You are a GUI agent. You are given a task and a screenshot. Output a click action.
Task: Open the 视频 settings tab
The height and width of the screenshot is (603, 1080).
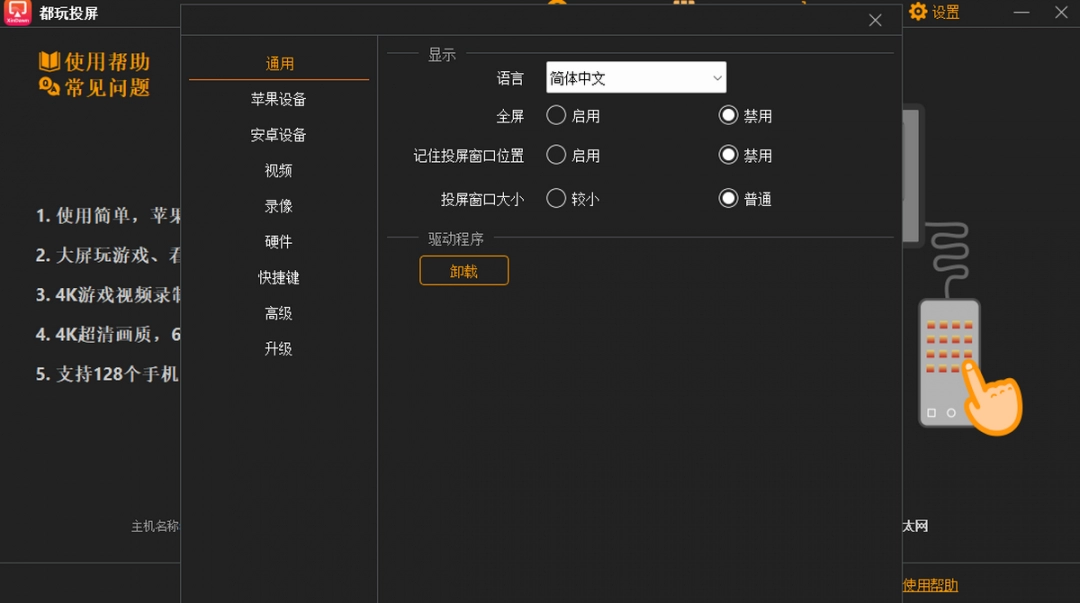coord(278,170)
